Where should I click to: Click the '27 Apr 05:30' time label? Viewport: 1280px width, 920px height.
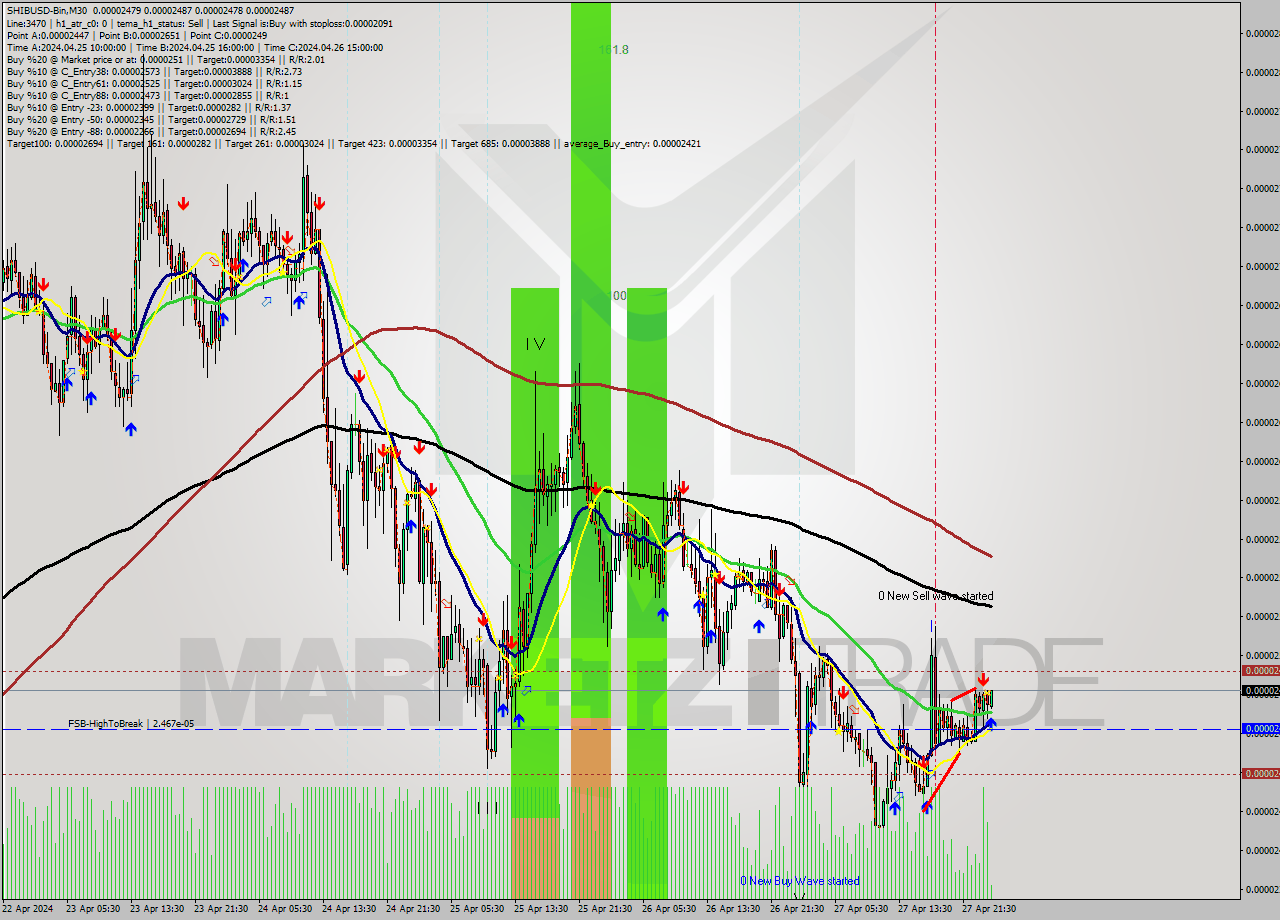click(861, 909)
